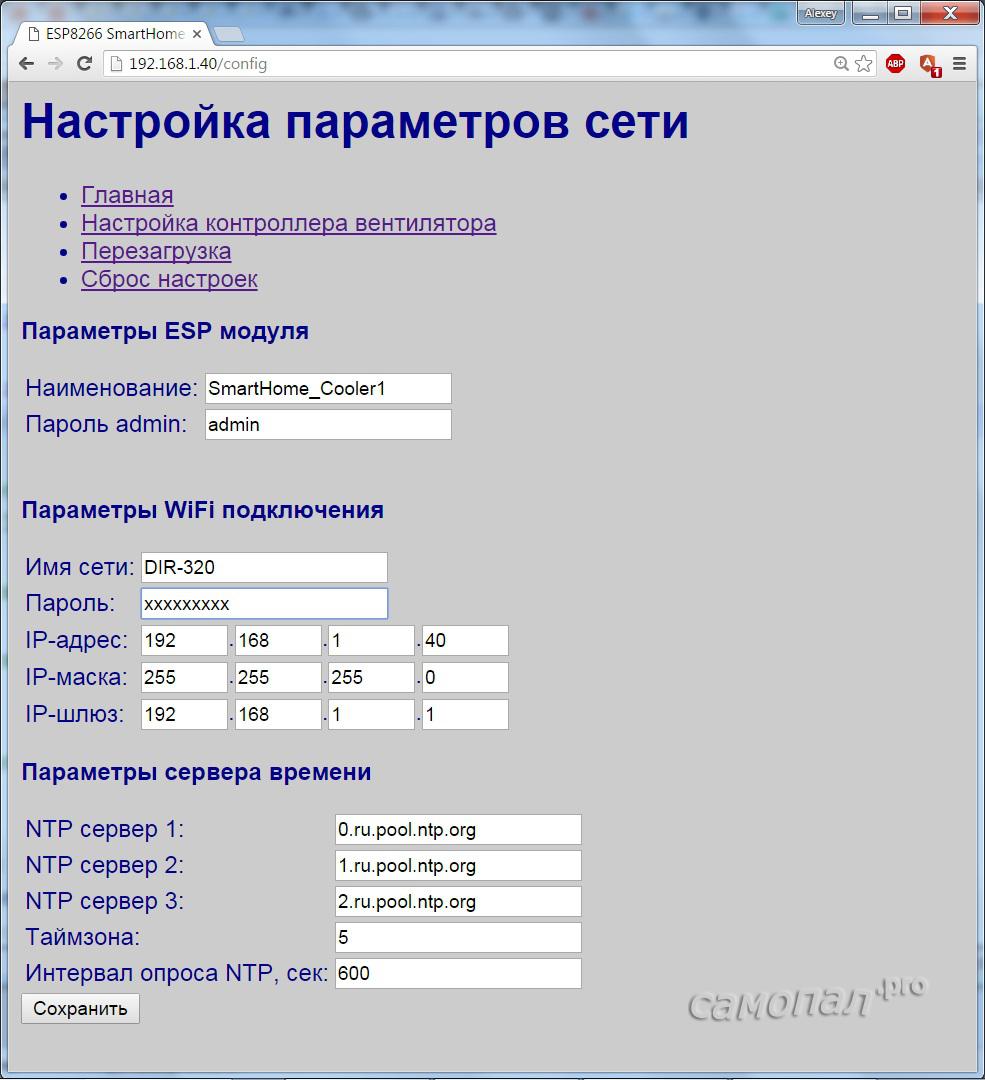Open Настройка контроллера вентилятора link
Screen dimensions: 985x1080
[x=289, y=223]
